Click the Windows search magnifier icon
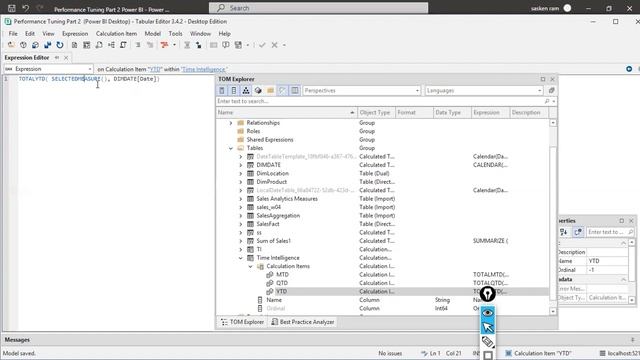Screen dimensions: 640x360 click(x=221, y=8)
